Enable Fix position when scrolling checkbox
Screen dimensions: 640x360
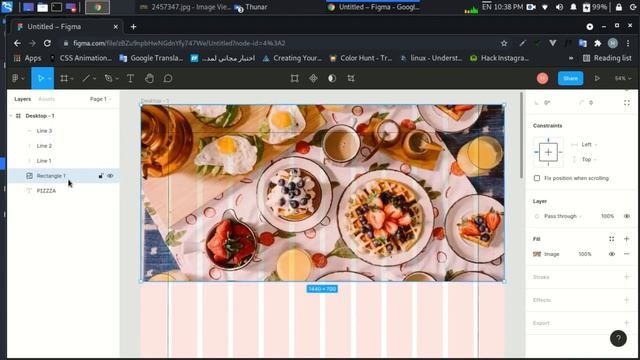coord(537,178)
